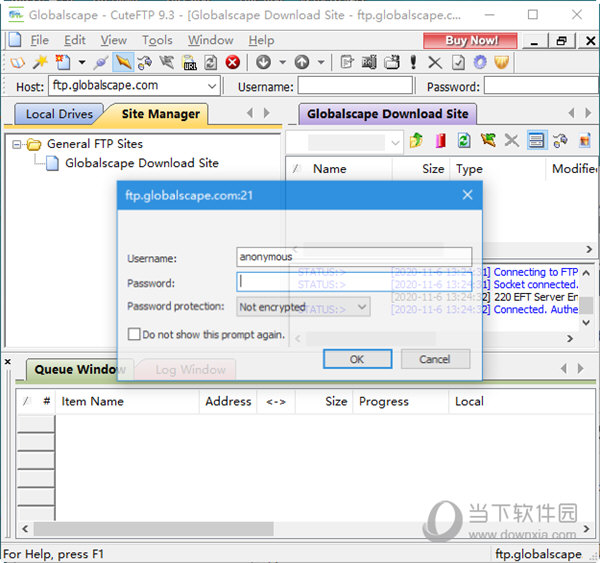Select the Site Manager tab
Viewport: 600px width, 563px height.
click(160, 114)
